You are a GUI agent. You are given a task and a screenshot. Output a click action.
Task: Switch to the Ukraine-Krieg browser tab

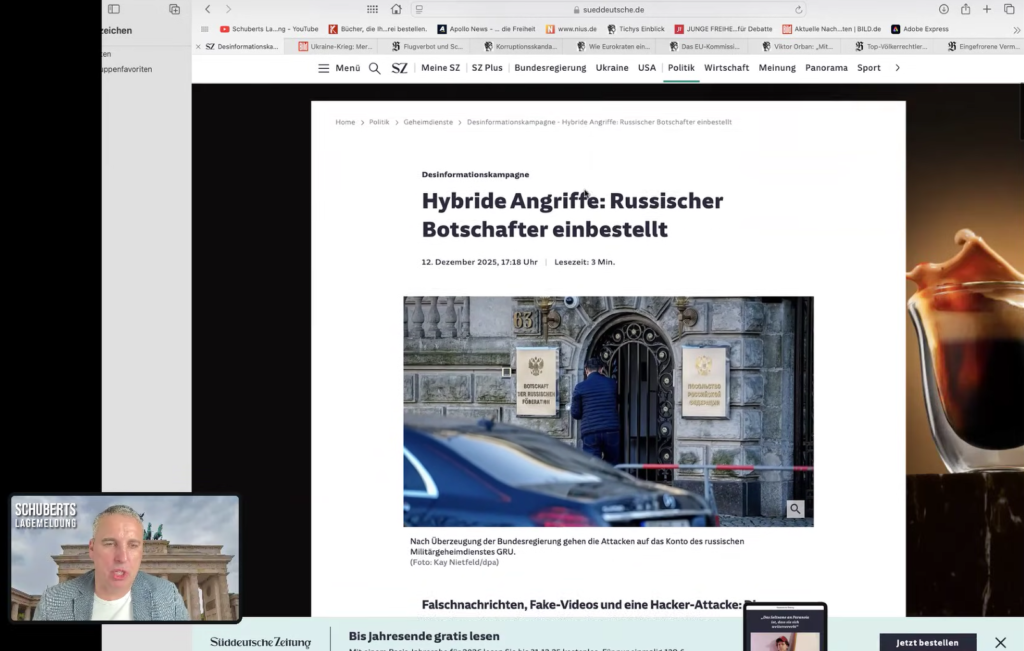tap(336, 46)
